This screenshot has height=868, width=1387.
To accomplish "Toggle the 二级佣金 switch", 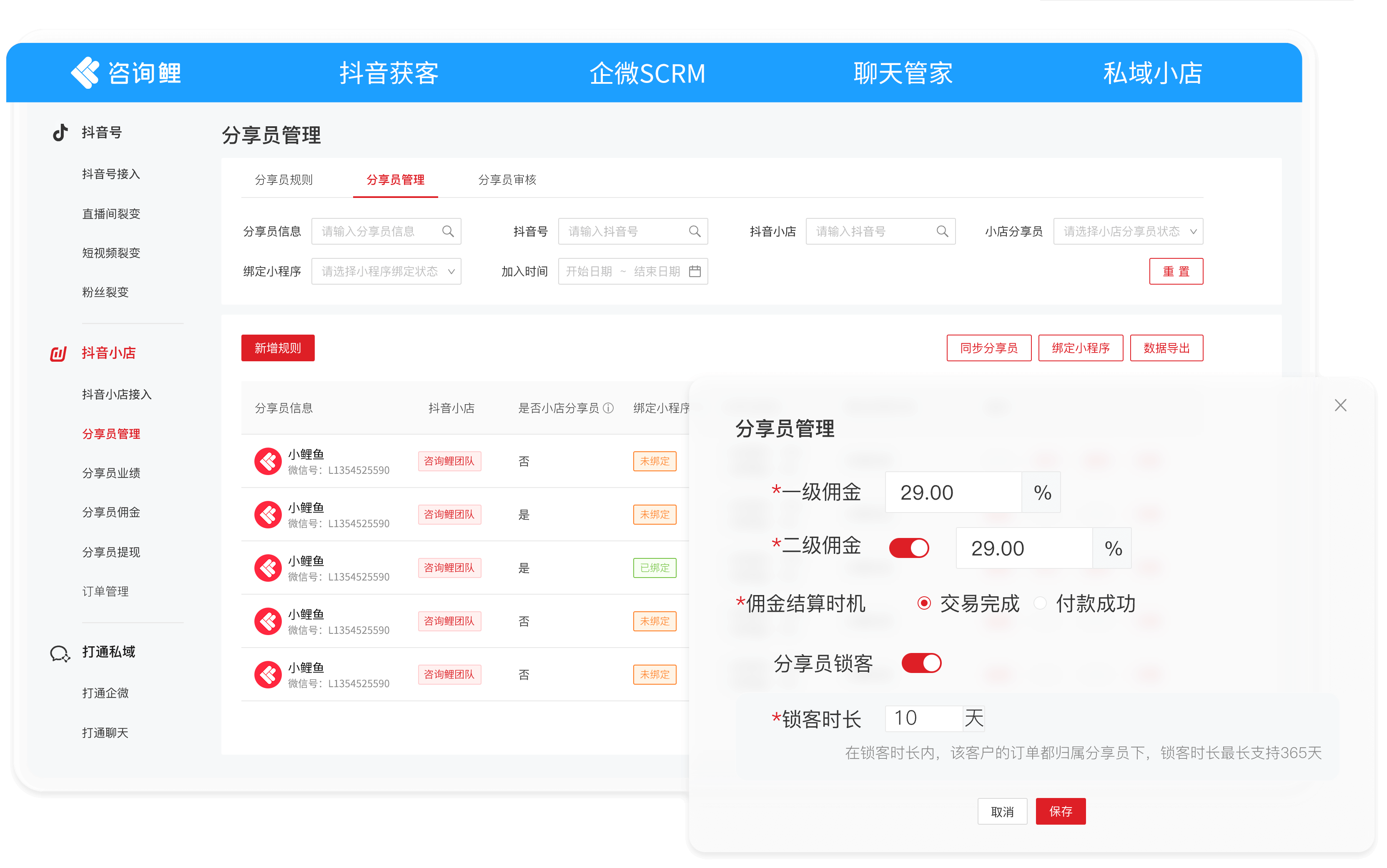I will tap(908, 548).
